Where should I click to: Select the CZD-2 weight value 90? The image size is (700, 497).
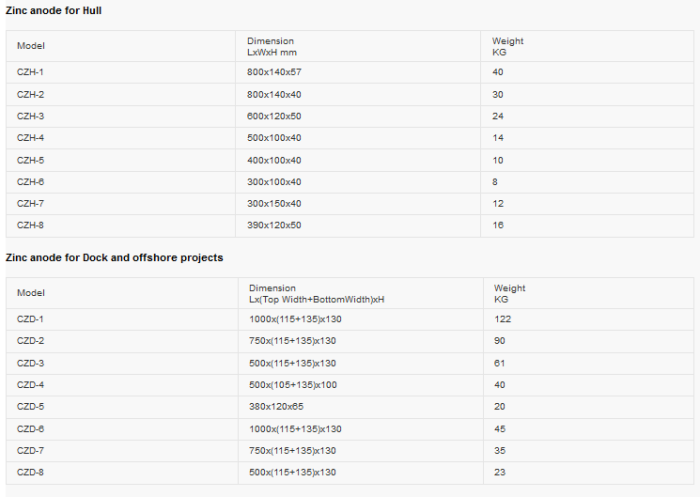tap(500, 341)
